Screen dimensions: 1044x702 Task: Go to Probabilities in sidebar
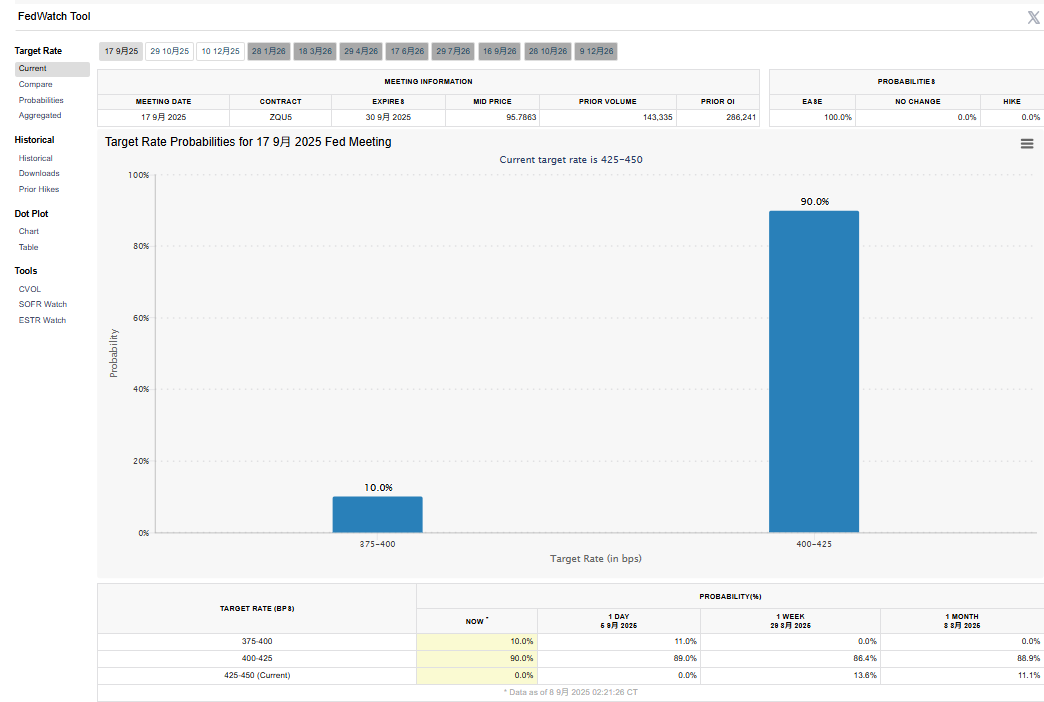point(41,100)
